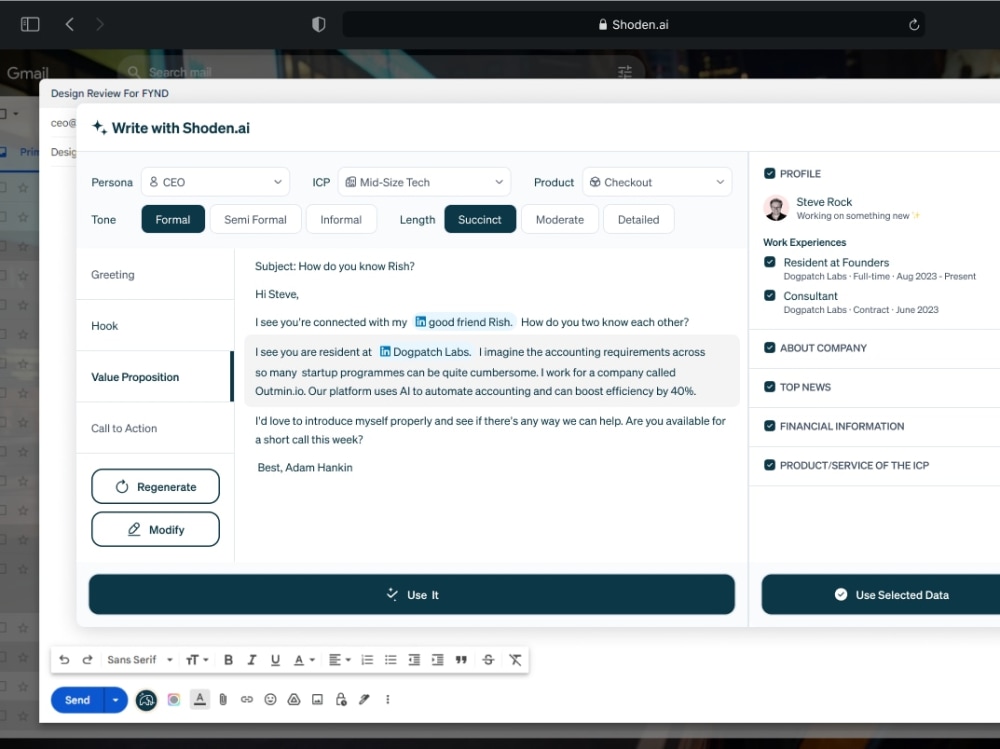Click the Shoden.ai round extension icon
The height and width of the screenshot is (749, 1000).
[146, 701]
